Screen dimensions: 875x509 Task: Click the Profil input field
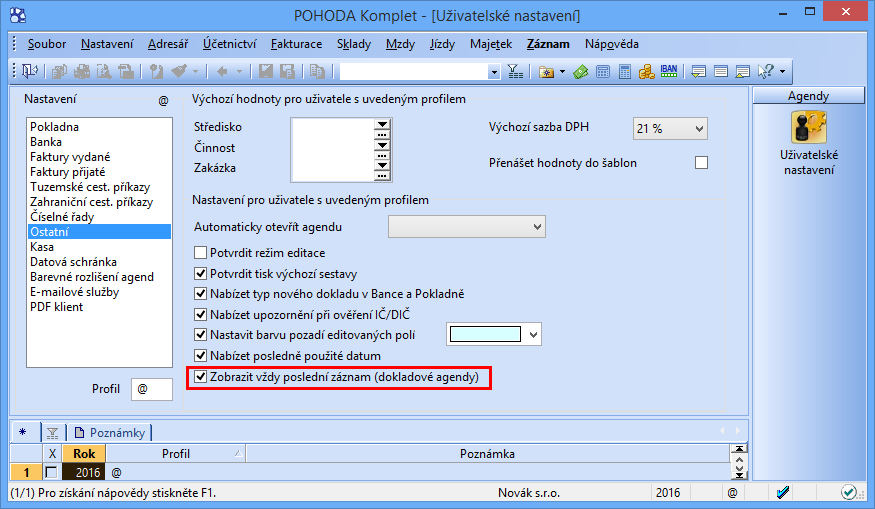point(152,388)
